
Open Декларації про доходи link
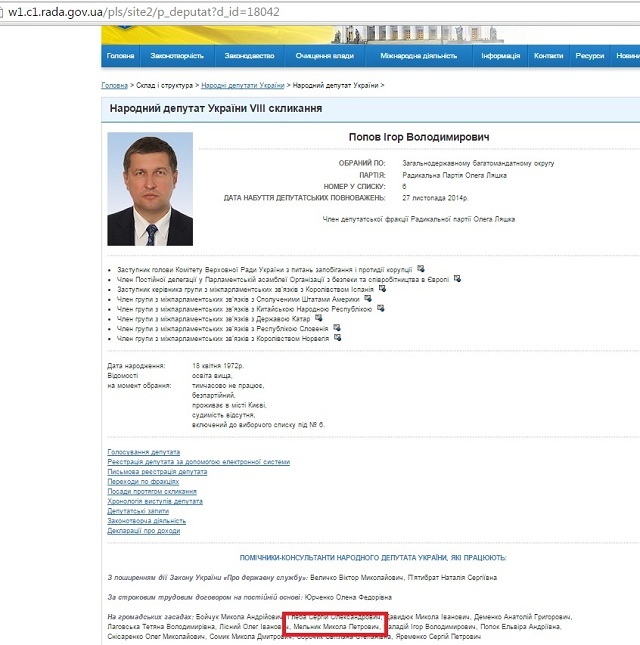coord(144,531)
